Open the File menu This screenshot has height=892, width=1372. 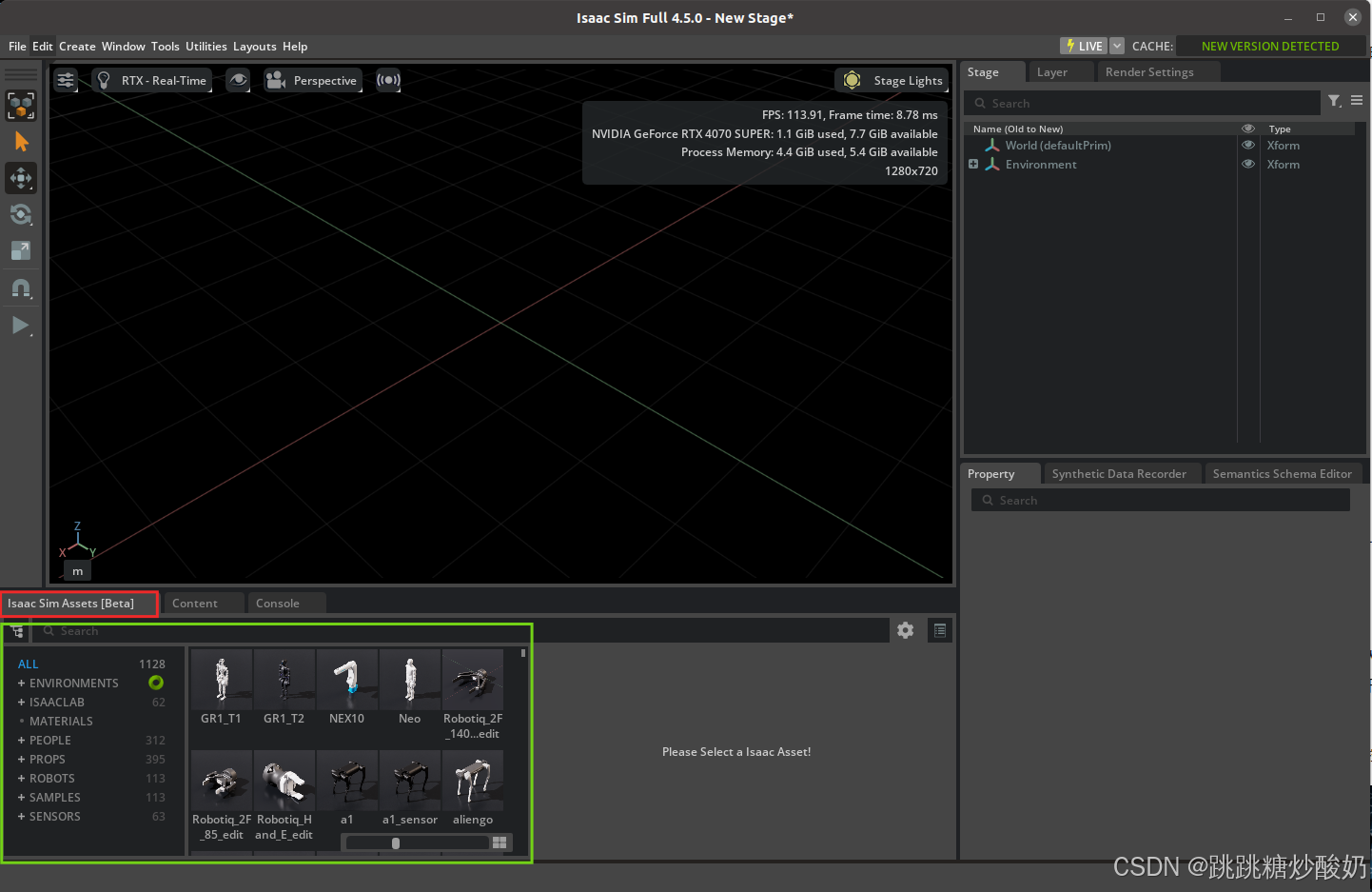pyautogui.click(x=17, y=46)
